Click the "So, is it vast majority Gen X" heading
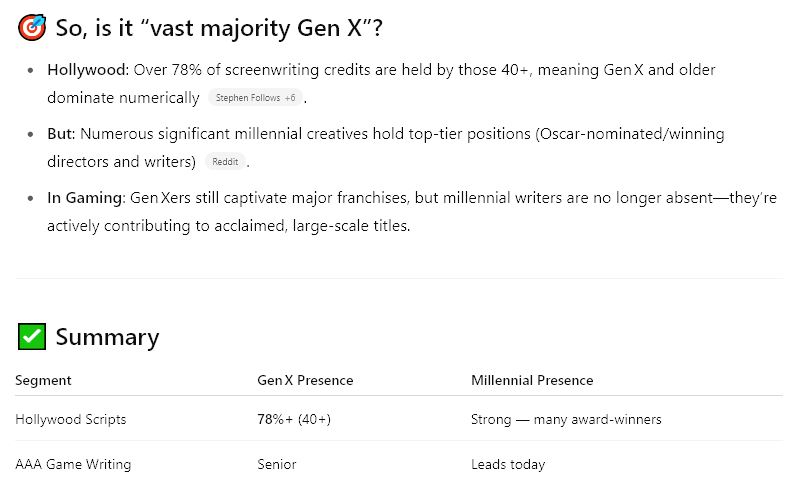810x487 pixels. coord(219,28)
